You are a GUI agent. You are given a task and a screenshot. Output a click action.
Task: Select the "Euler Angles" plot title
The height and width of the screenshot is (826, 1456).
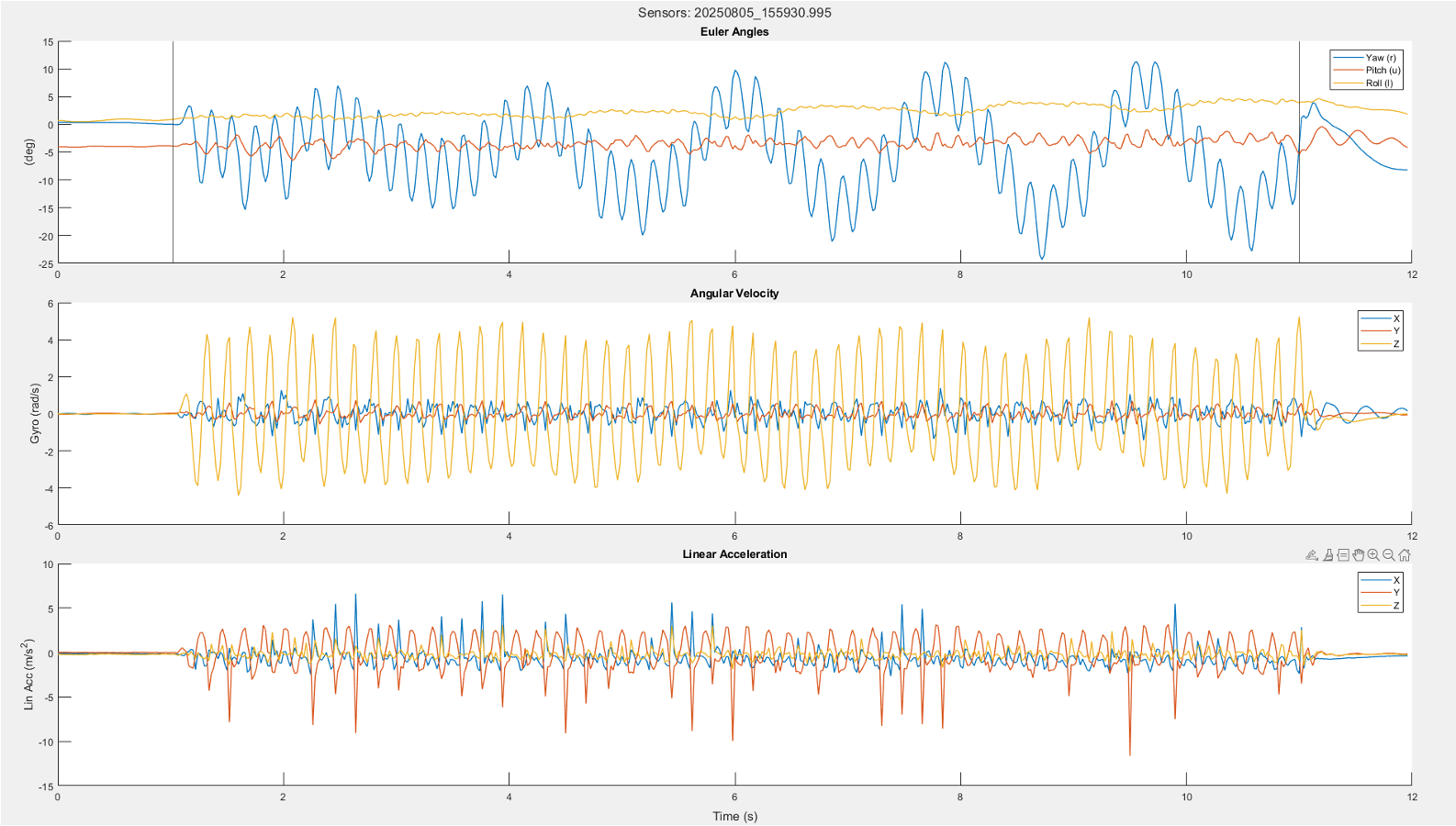(734, 31)
